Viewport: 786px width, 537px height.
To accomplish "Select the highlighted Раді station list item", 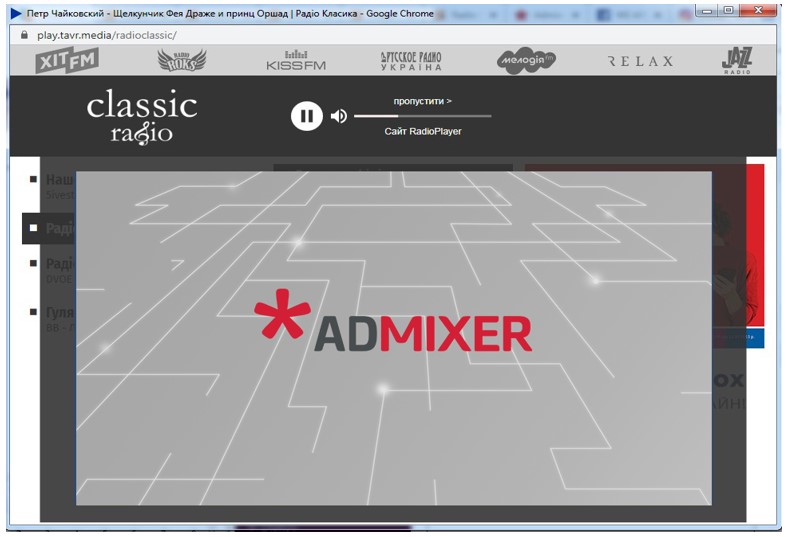I will coord(49,228).
